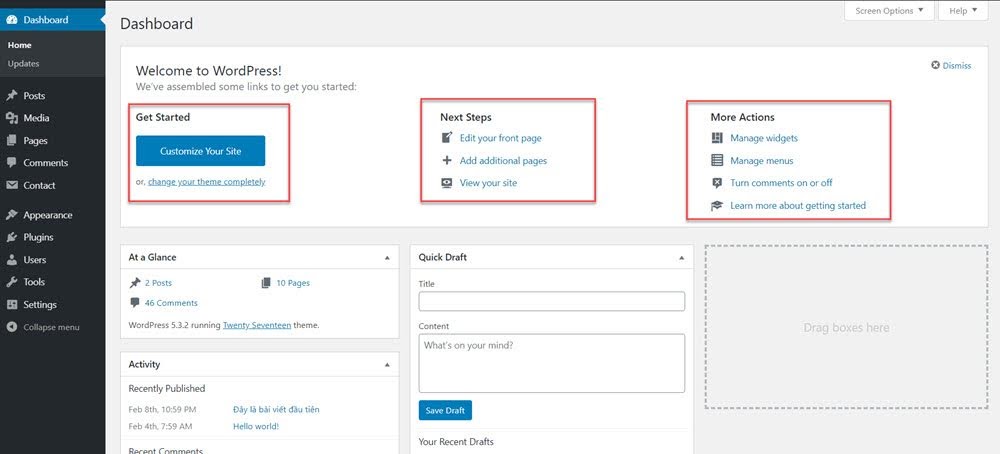
Task: Click the Twenty Seventeen theme link
Action: click(257, 325)
